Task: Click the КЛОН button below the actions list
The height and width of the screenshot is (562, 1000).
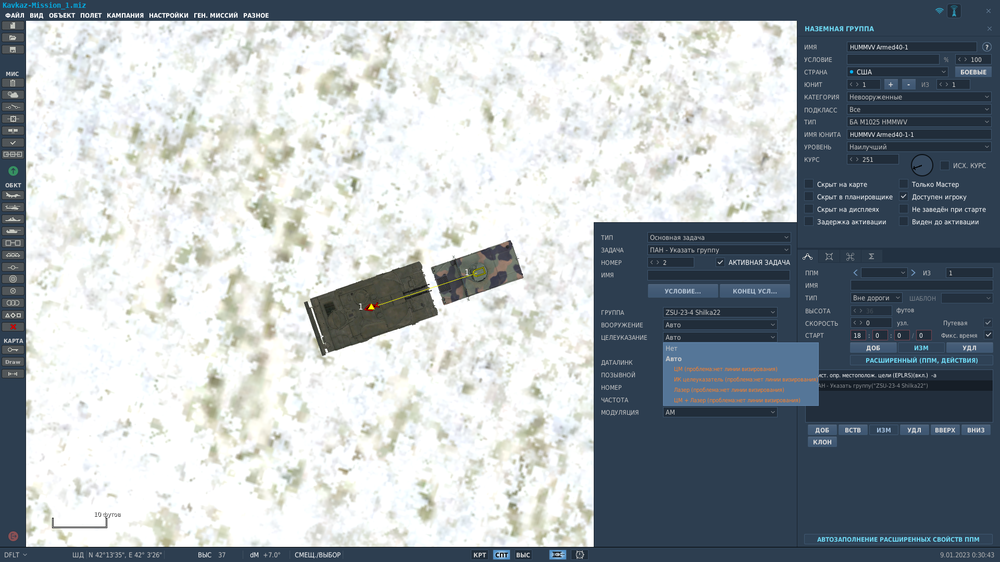Action: [x=822, y=442]
